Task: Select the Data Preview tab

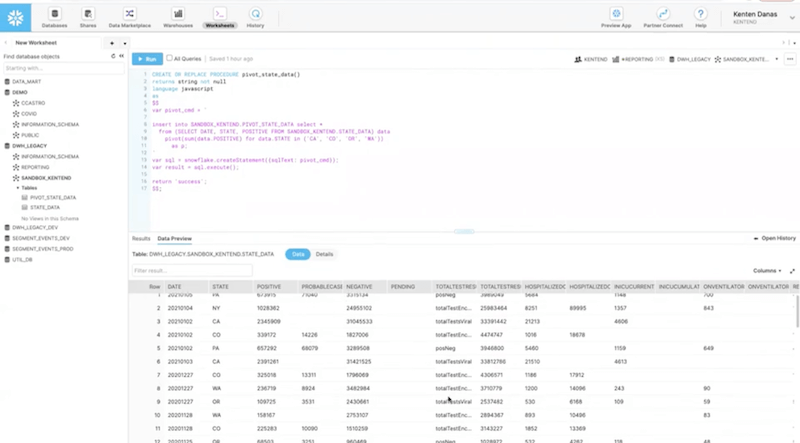Action: (x=174, y=239)
